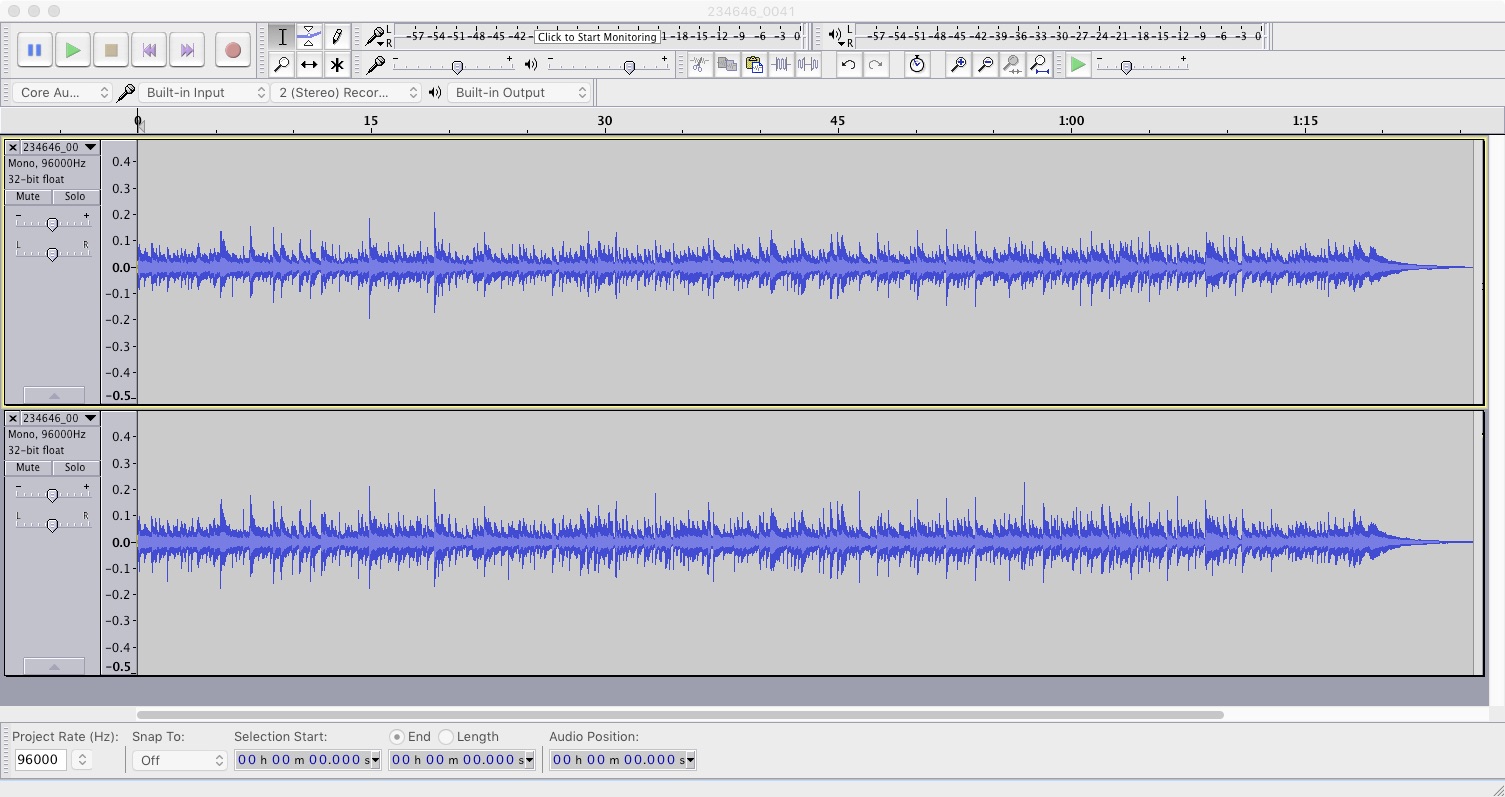Viewport: 1505px width, 797px height.
Task: Solo the bottom 234646_00 track
Action: (75, 467)
